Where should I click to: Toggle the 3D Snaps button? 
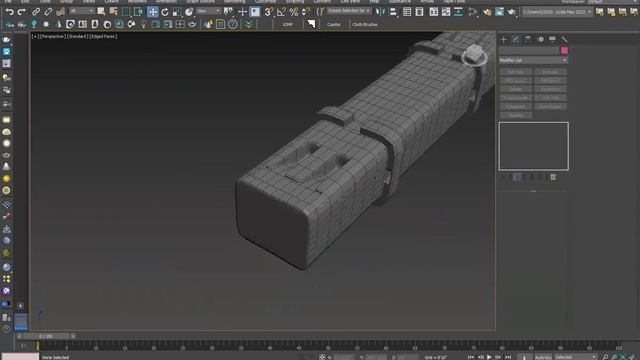coord(268,12)
